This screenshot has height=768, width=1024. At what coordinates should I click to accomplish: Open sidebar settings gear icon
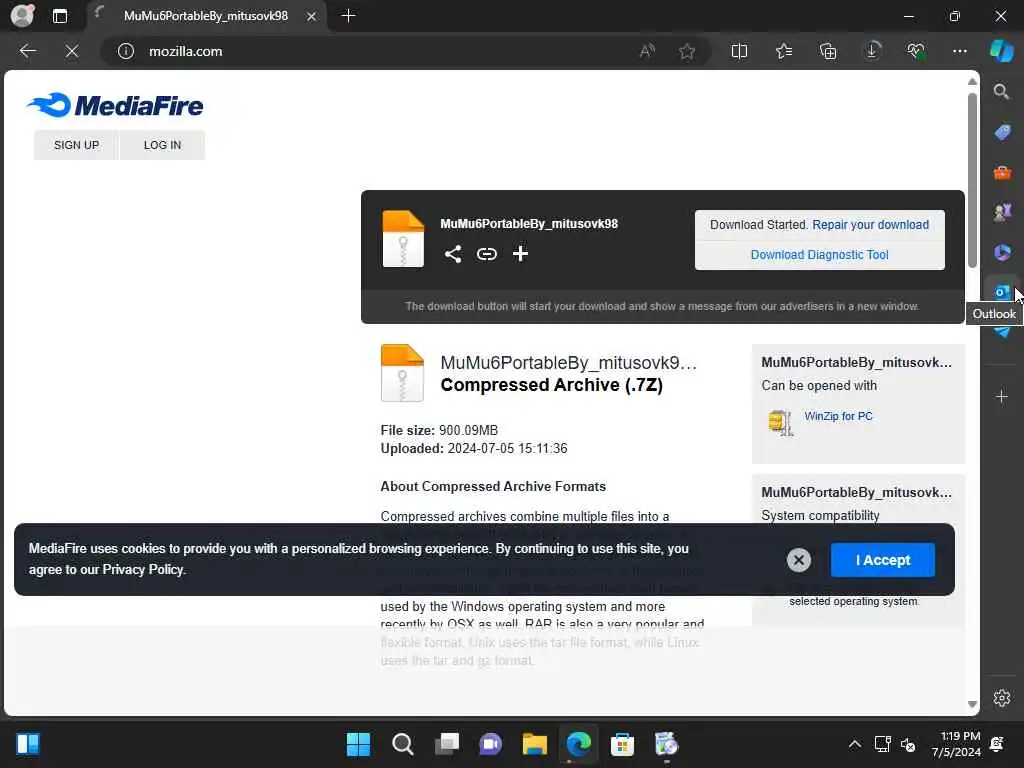click(1002, 698)
